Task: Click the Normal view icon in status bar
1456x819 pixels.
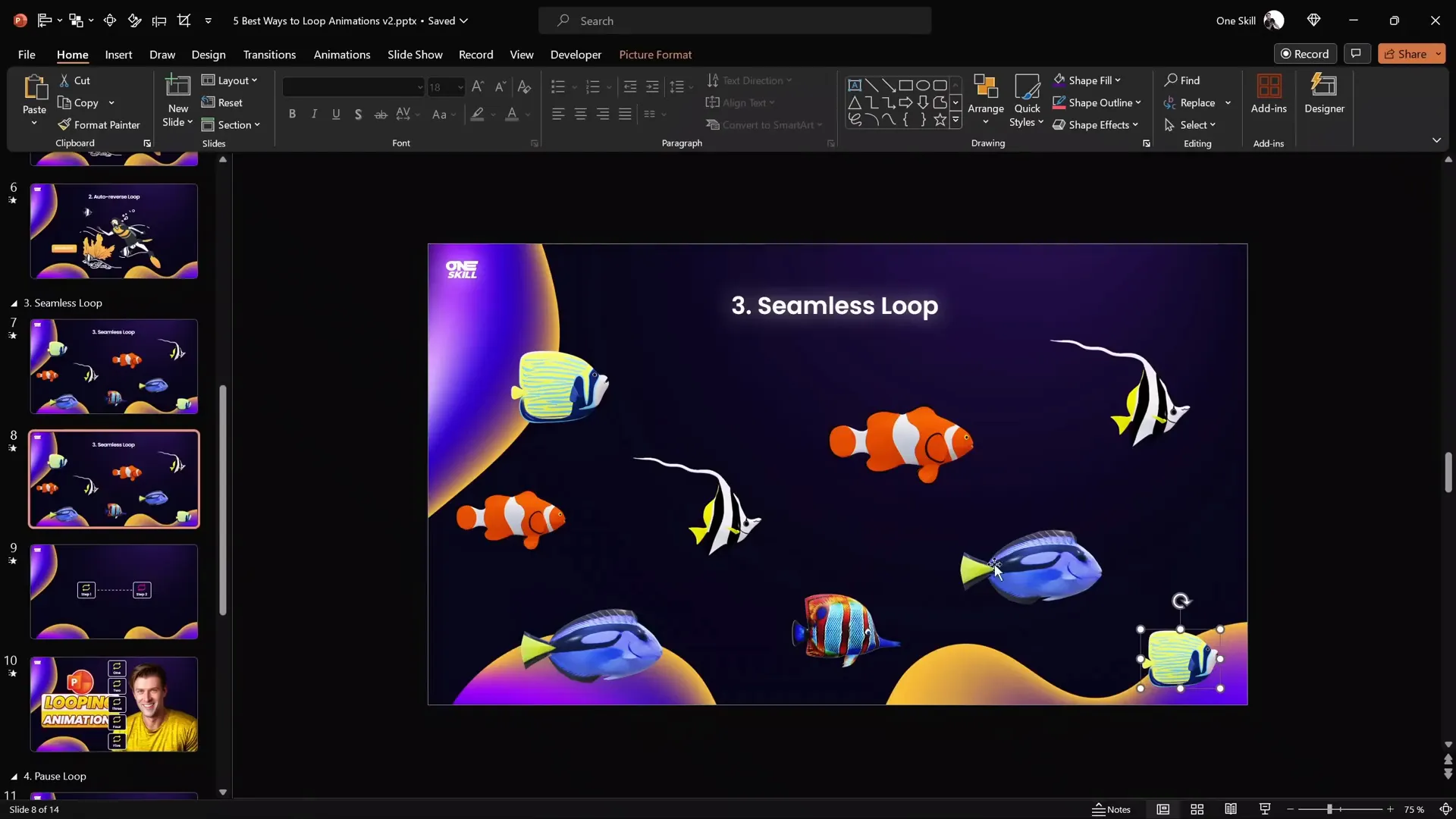Action: pos(1163,809)
